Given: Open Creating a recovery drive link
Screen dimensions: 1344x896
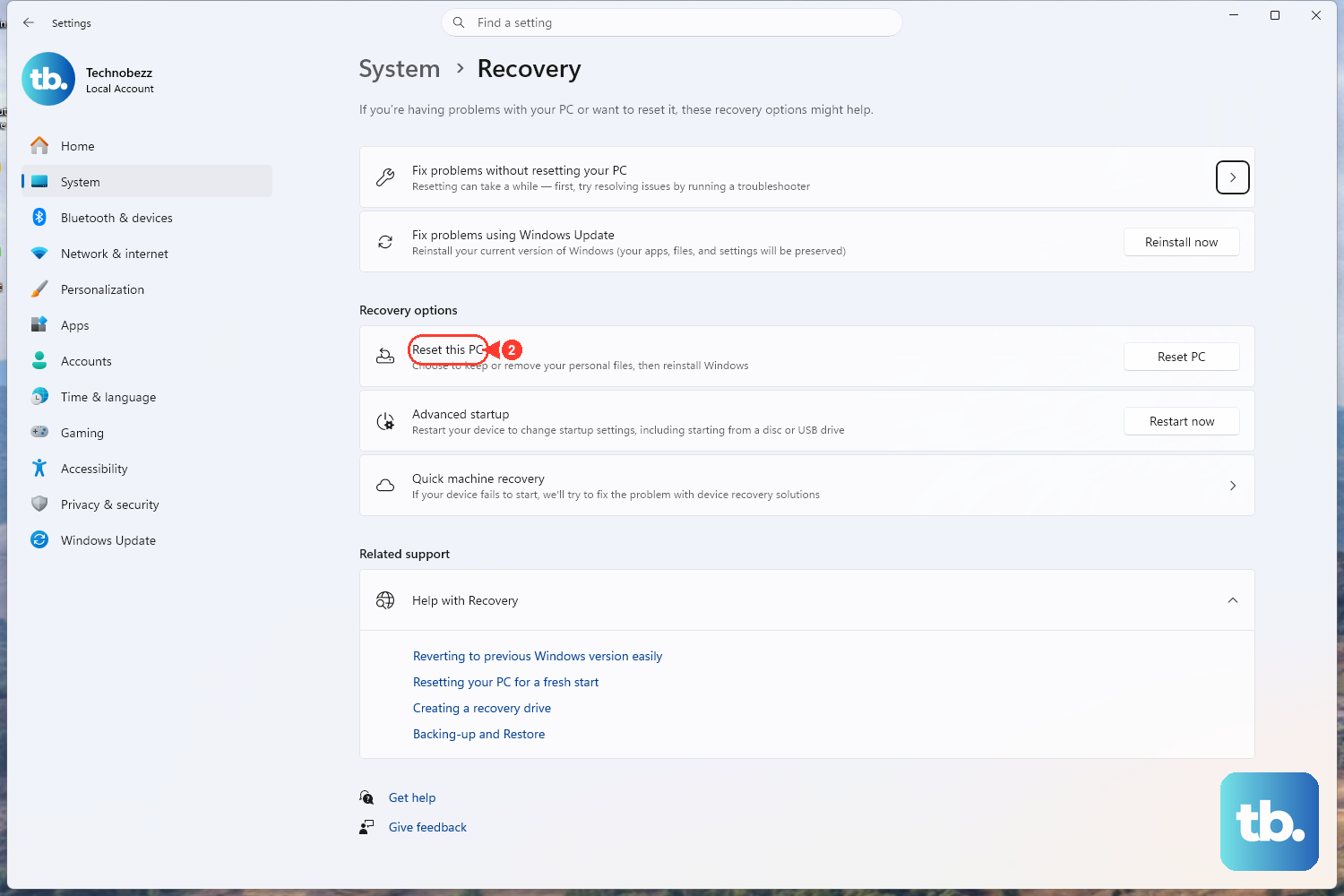Looking at the screenshot, I should (482, 708).
